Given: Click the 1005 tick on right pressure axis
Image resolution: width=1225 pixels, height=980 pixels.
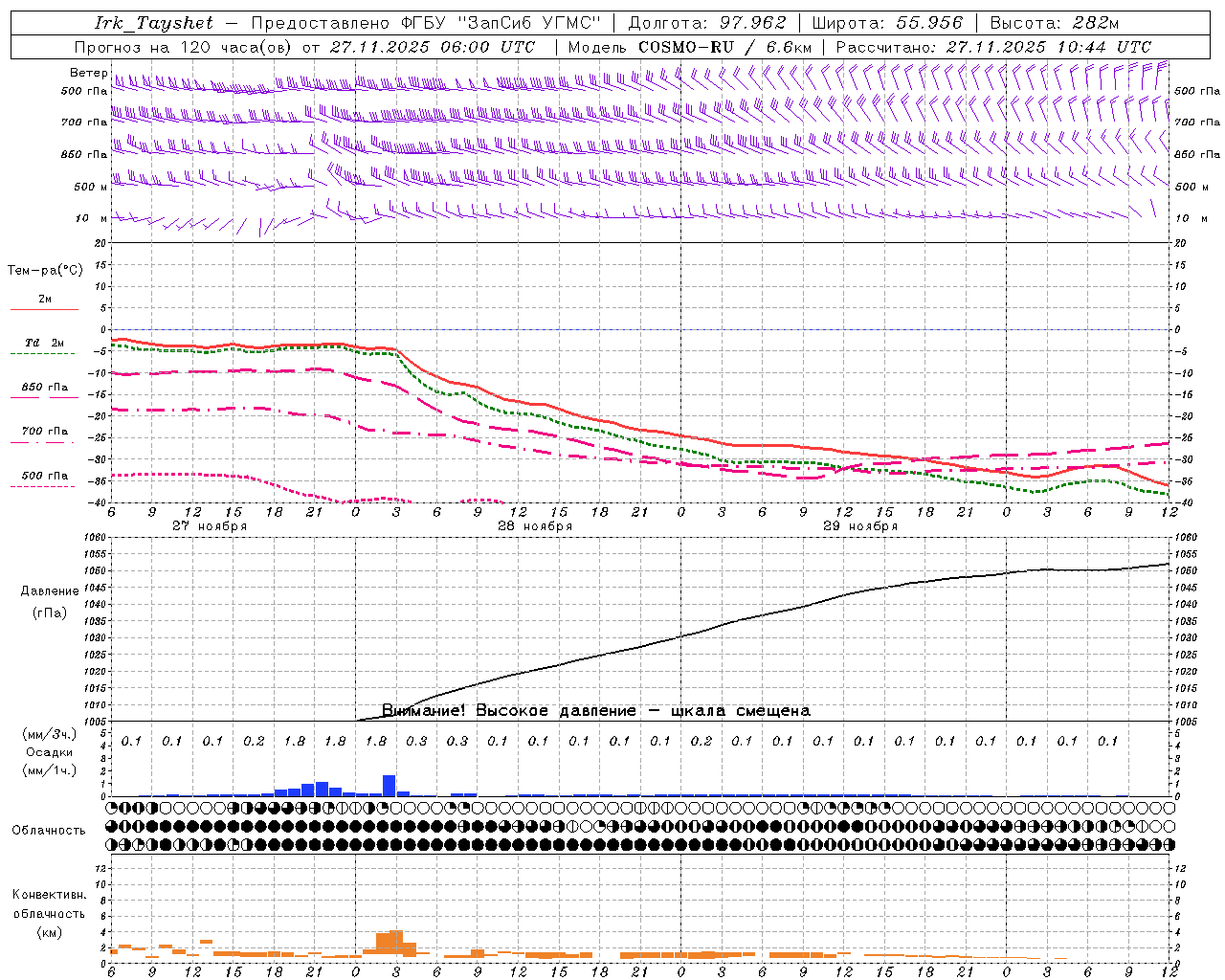Looking at the screenshot, I should [x=1185, y=722].
